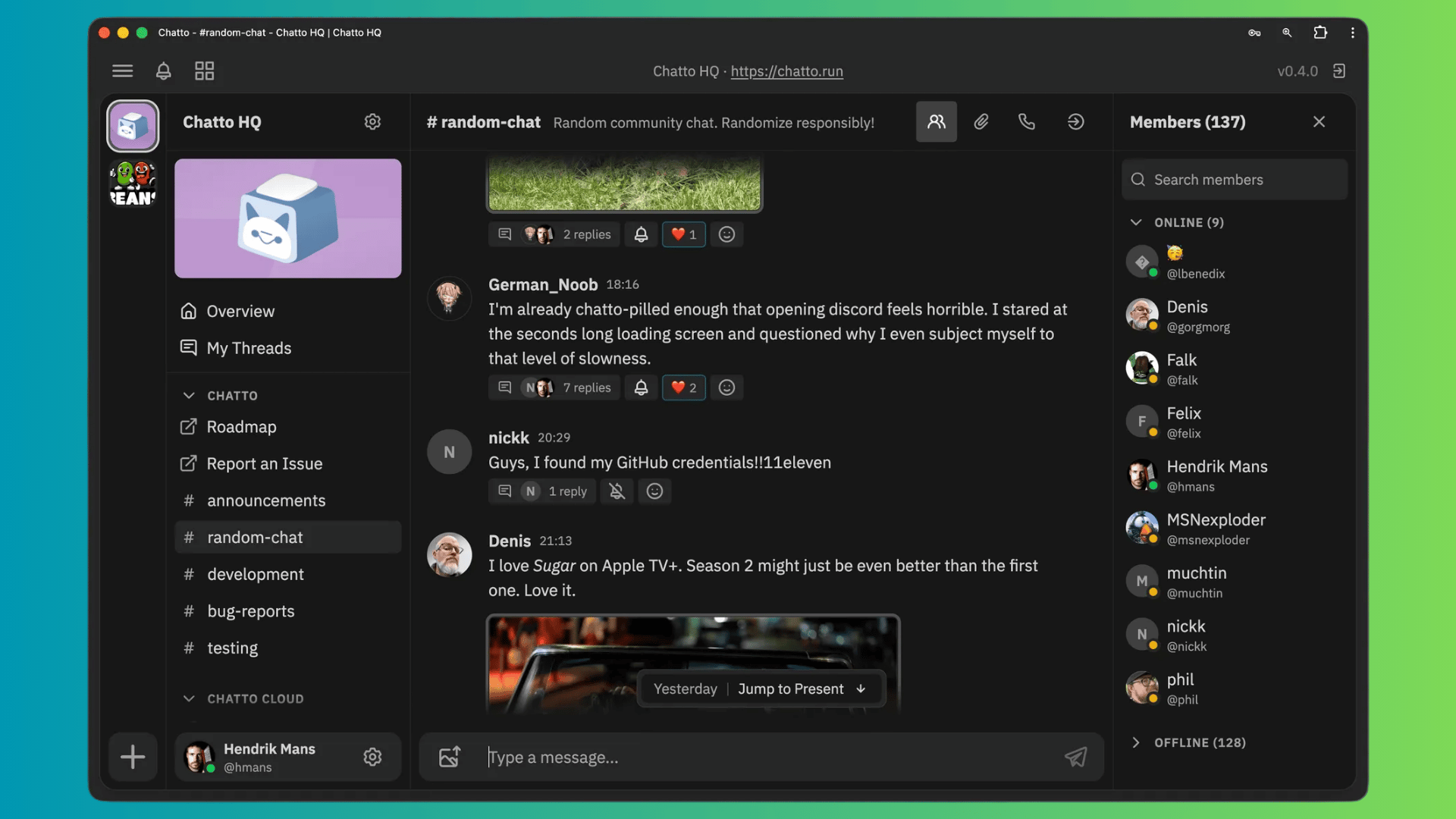The height and width of the screenshot is (819, 1456).
Task: Open thread icon on German_Noob message
Action: [x=504, y=388]
